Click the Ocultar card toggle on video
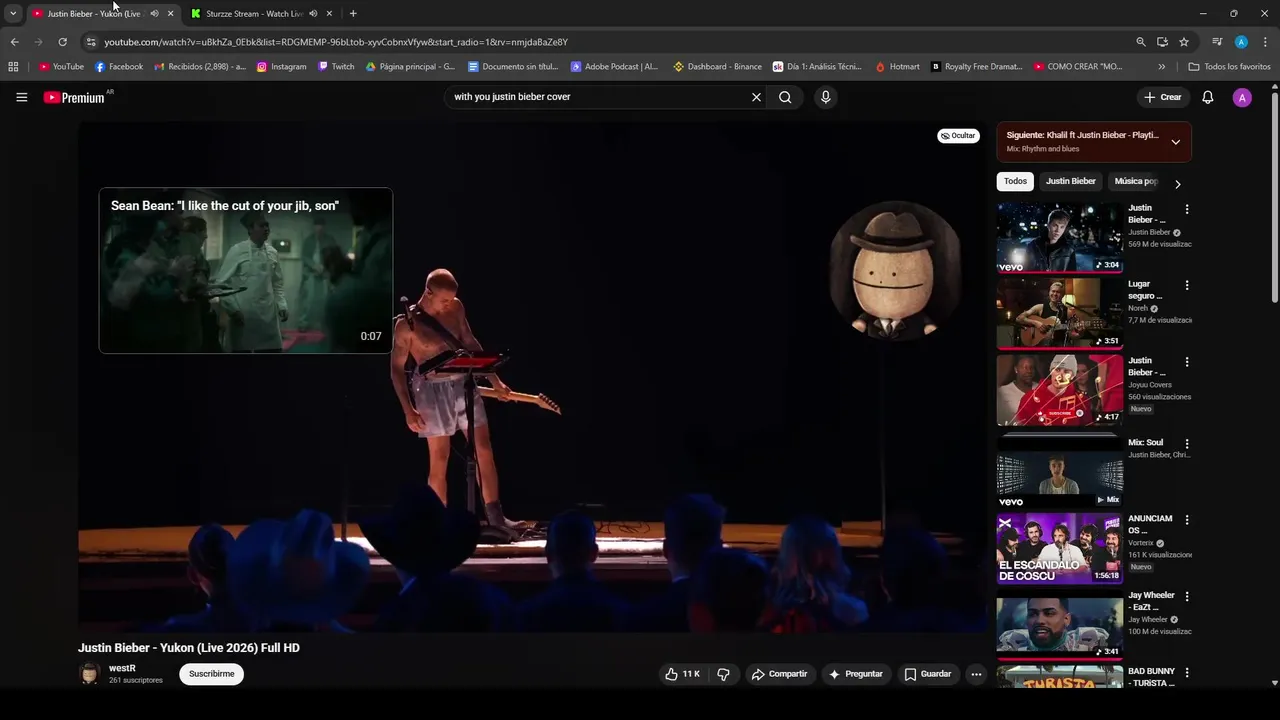Viewport: 1280px width, 720px height. (x=958, y=135)
